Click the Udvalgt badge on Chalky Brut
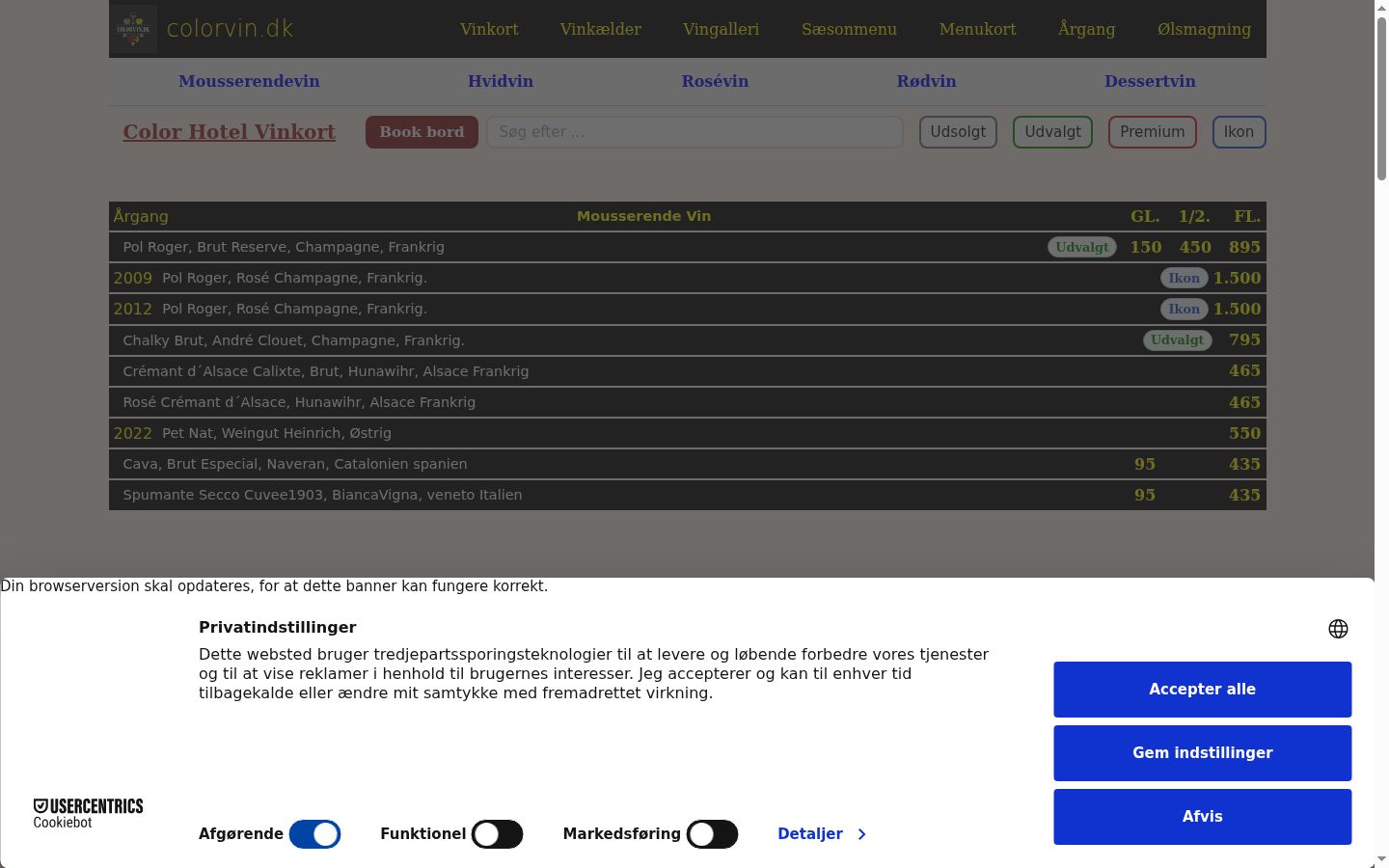The width and height of the screenshot is (1389, 868). tap(1178, 339)
